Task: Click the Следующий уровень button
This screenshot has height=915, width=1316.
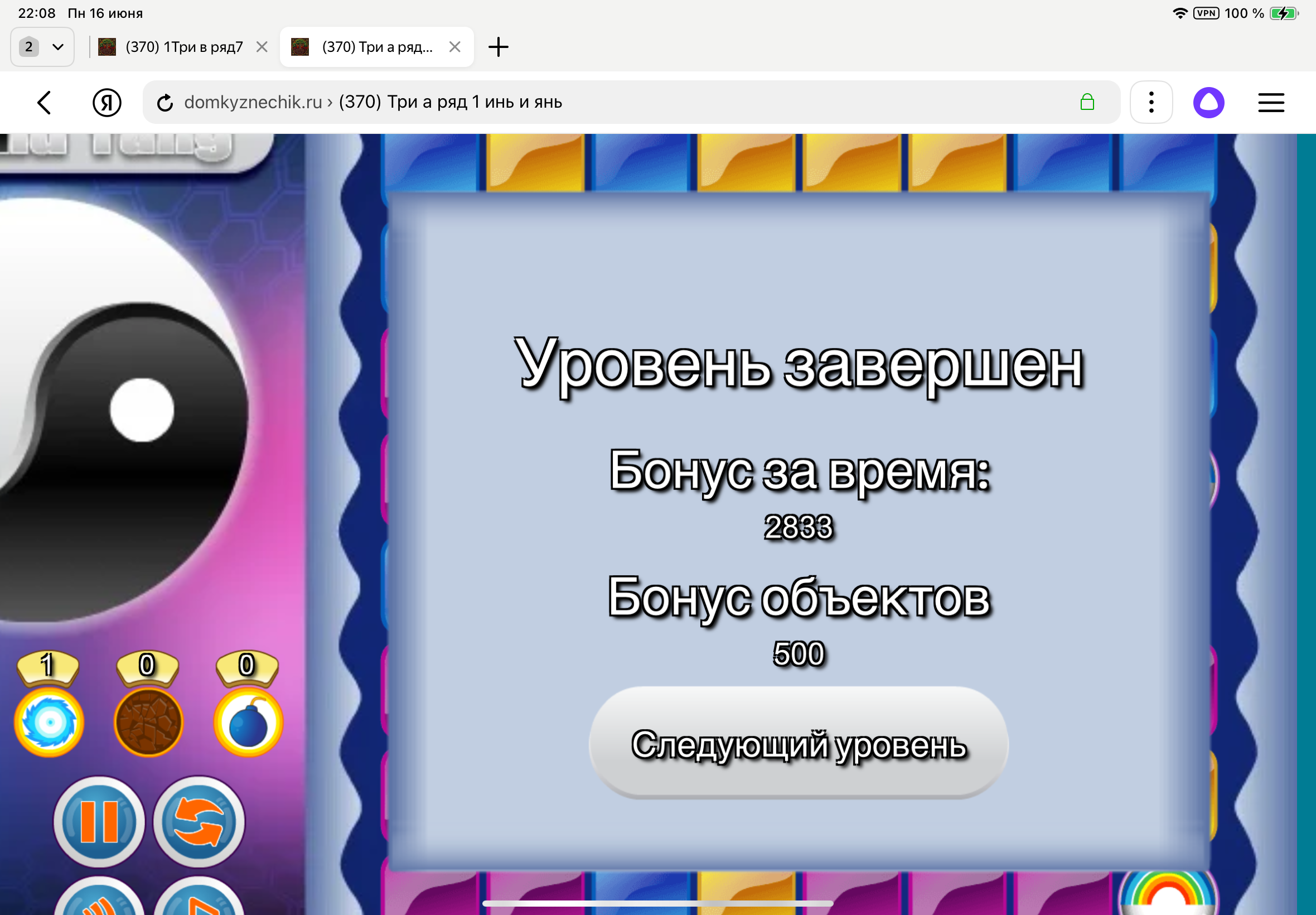Action: coord(798,743)
